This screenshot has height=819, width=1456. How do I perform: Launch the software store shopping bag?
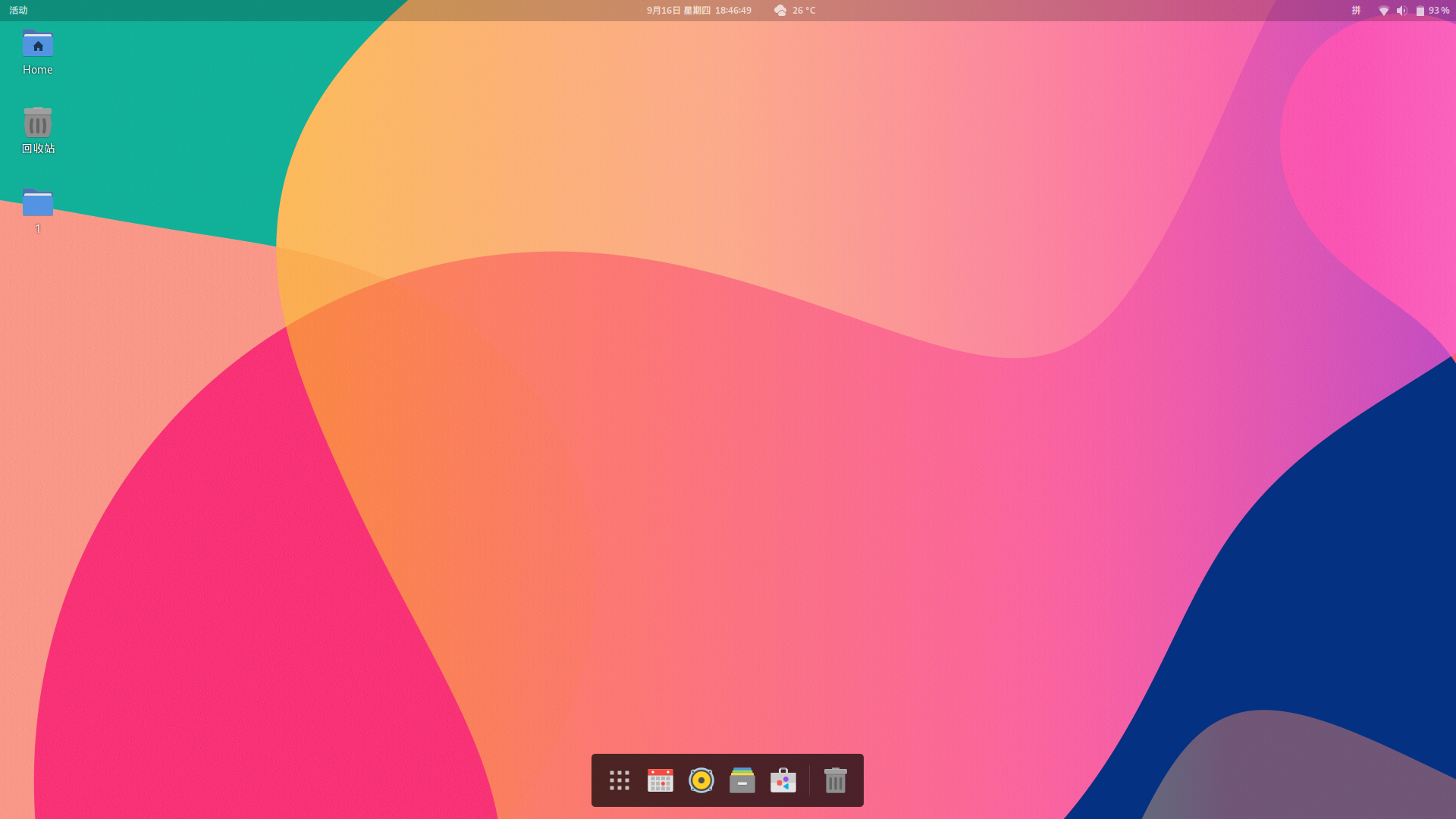point(783,780)
